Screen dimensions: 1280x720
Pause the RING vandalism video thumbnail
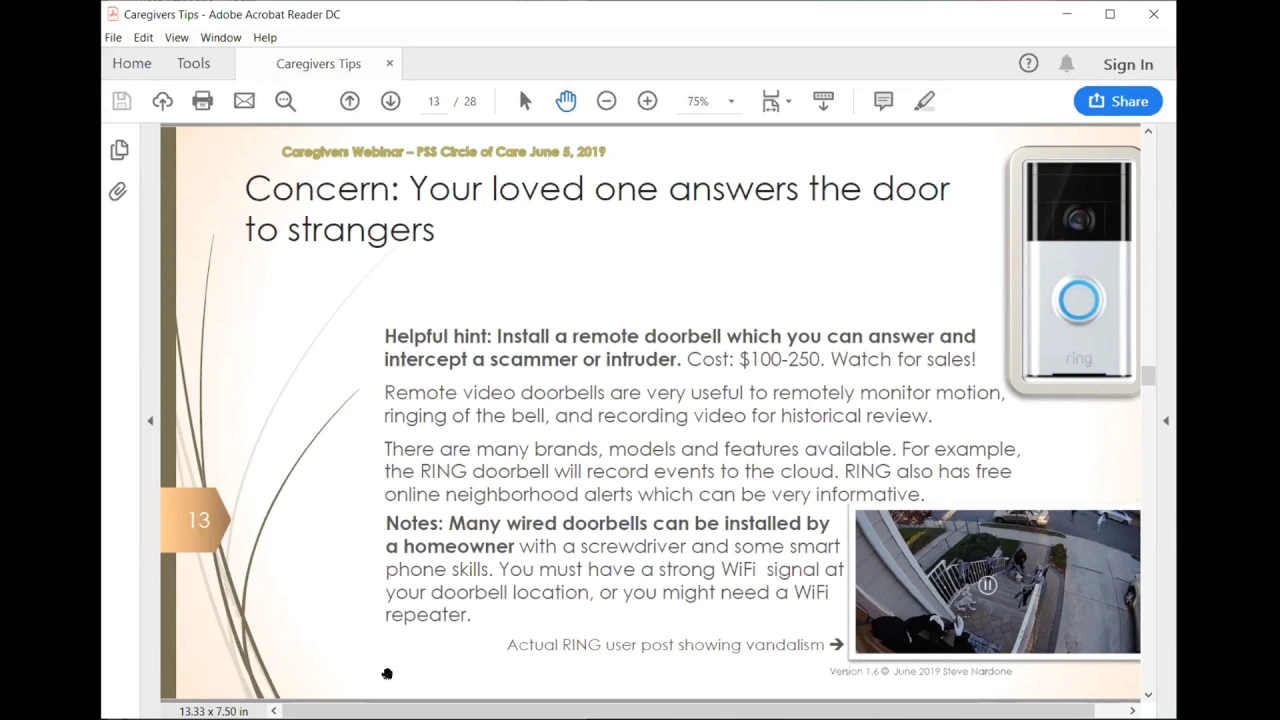pos(987,586)
